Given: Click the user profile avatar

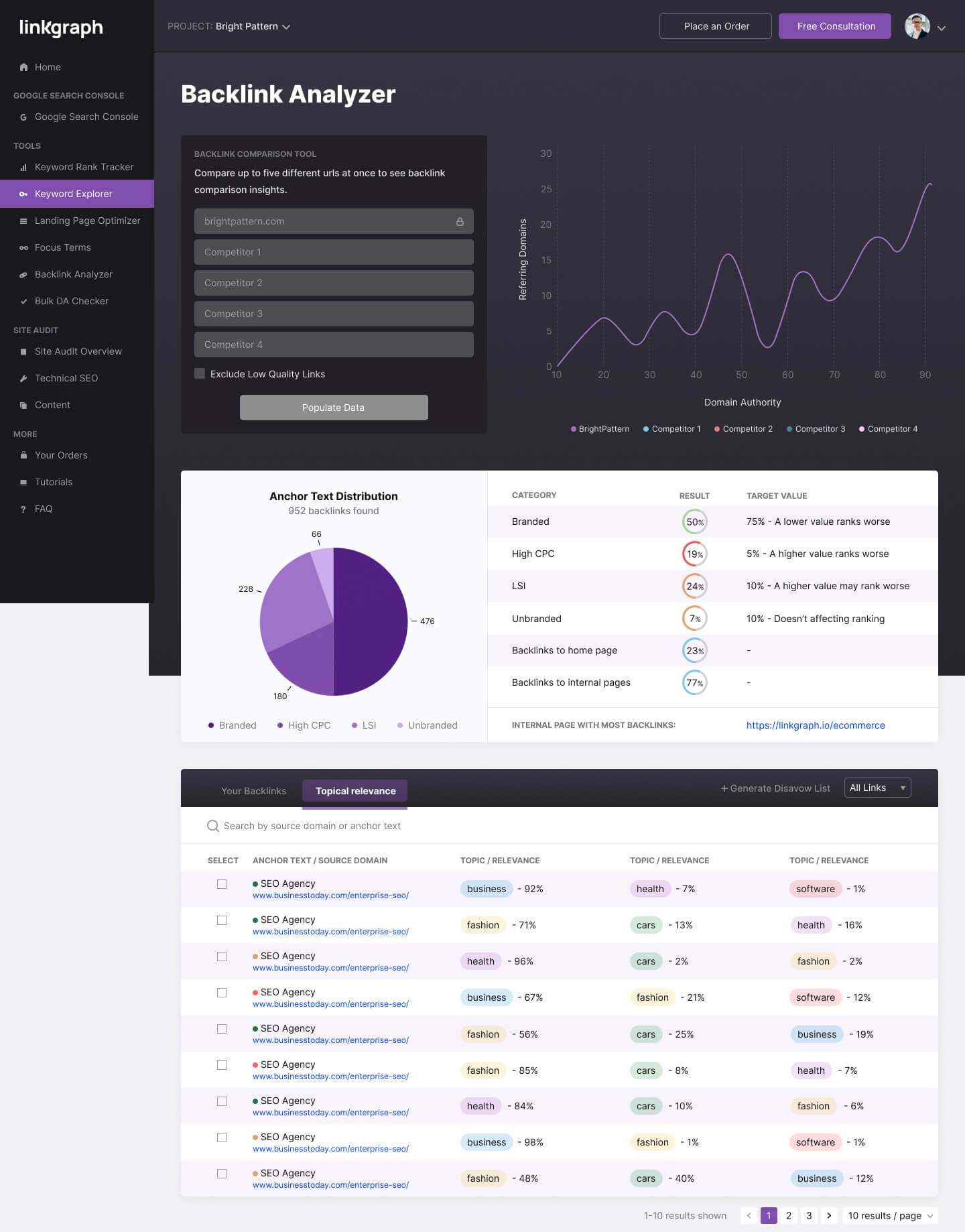Looking at the screenshot, I should [x=917, y=27].
